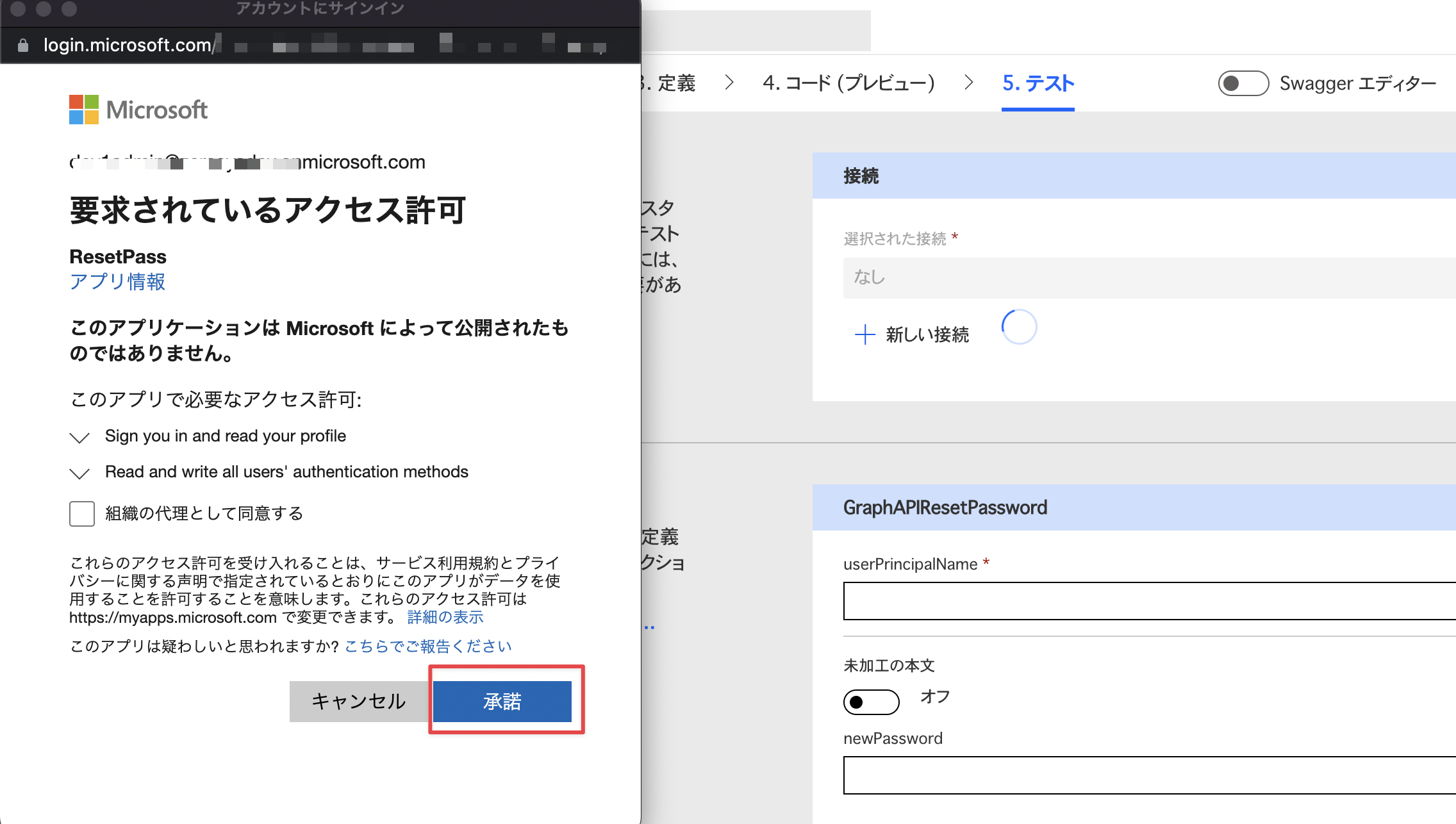Click the キャンセル button

coord(359,701)
